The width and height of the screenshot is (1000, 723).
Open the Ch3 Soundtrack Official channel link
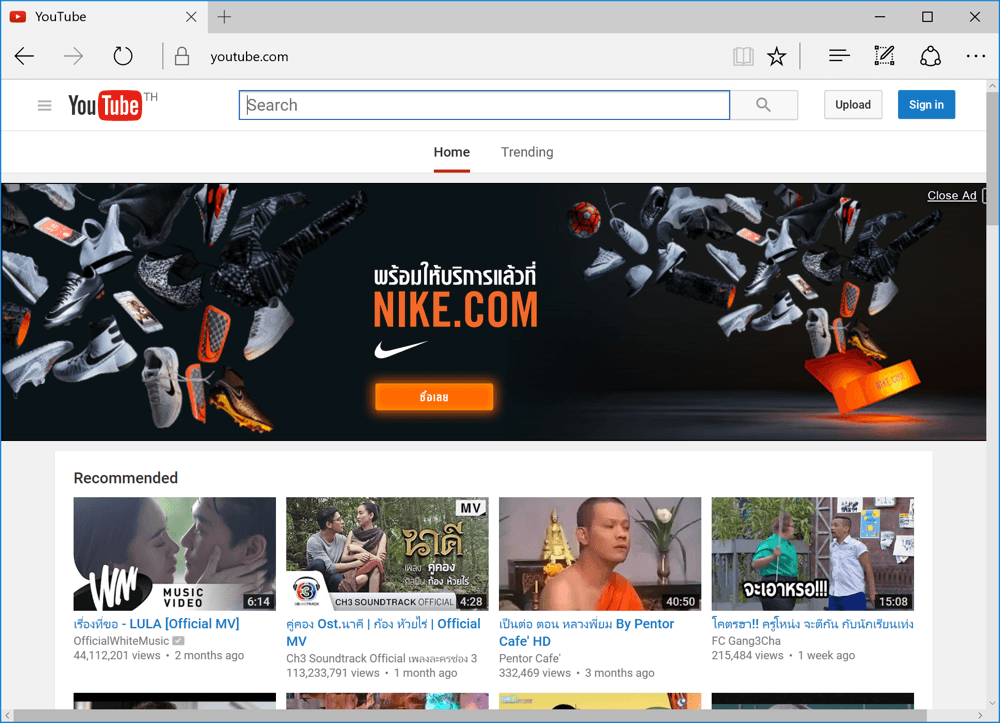coord(381,658)
